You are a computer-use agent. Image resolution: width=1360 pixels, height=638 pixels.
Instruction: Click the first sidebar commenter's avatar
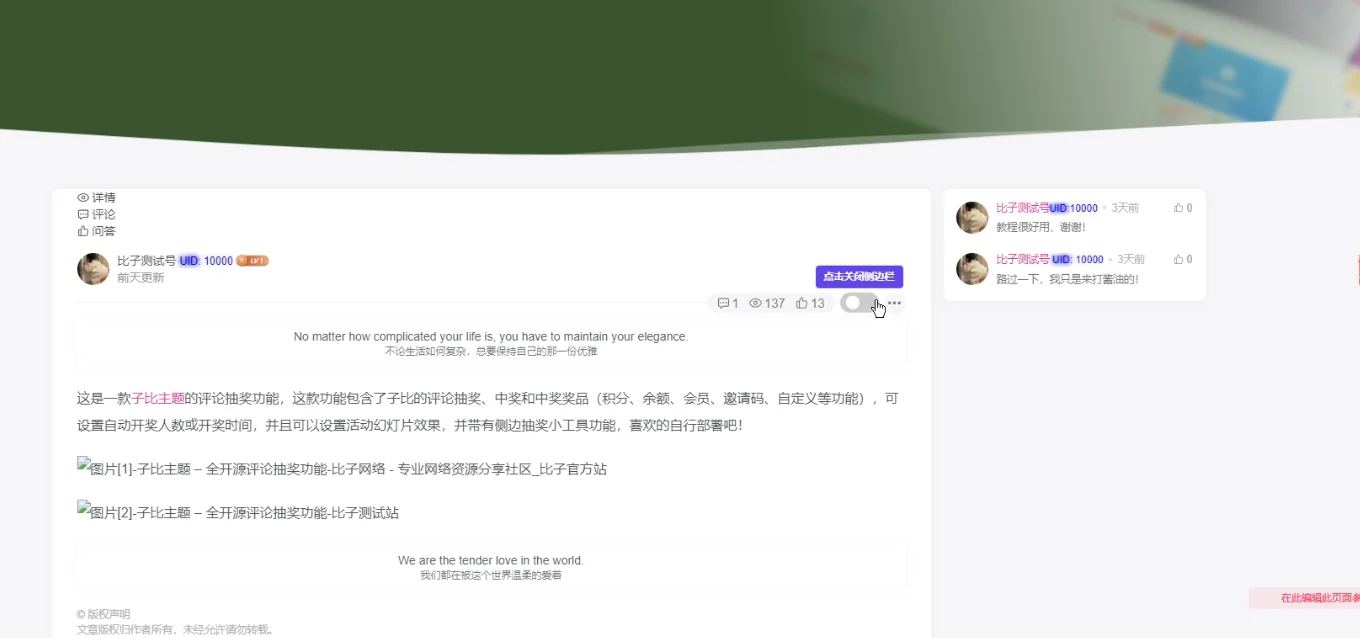tap(972, 217)
